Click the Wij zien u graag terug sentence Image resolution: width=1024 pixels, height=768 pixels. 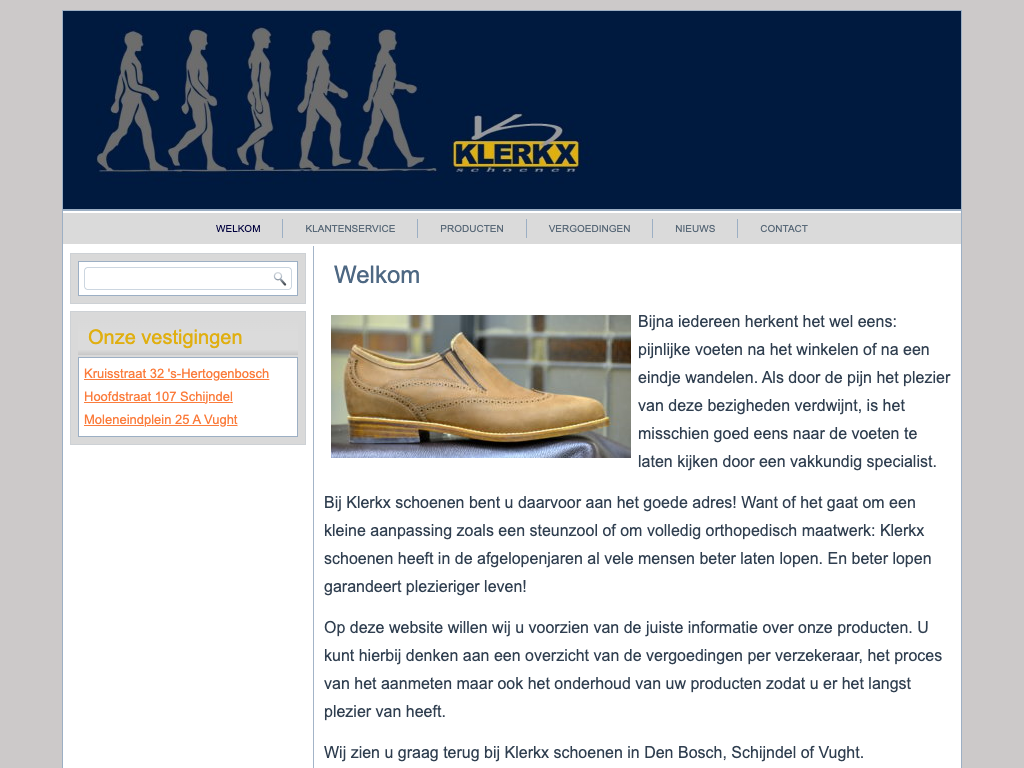(593, 752)
